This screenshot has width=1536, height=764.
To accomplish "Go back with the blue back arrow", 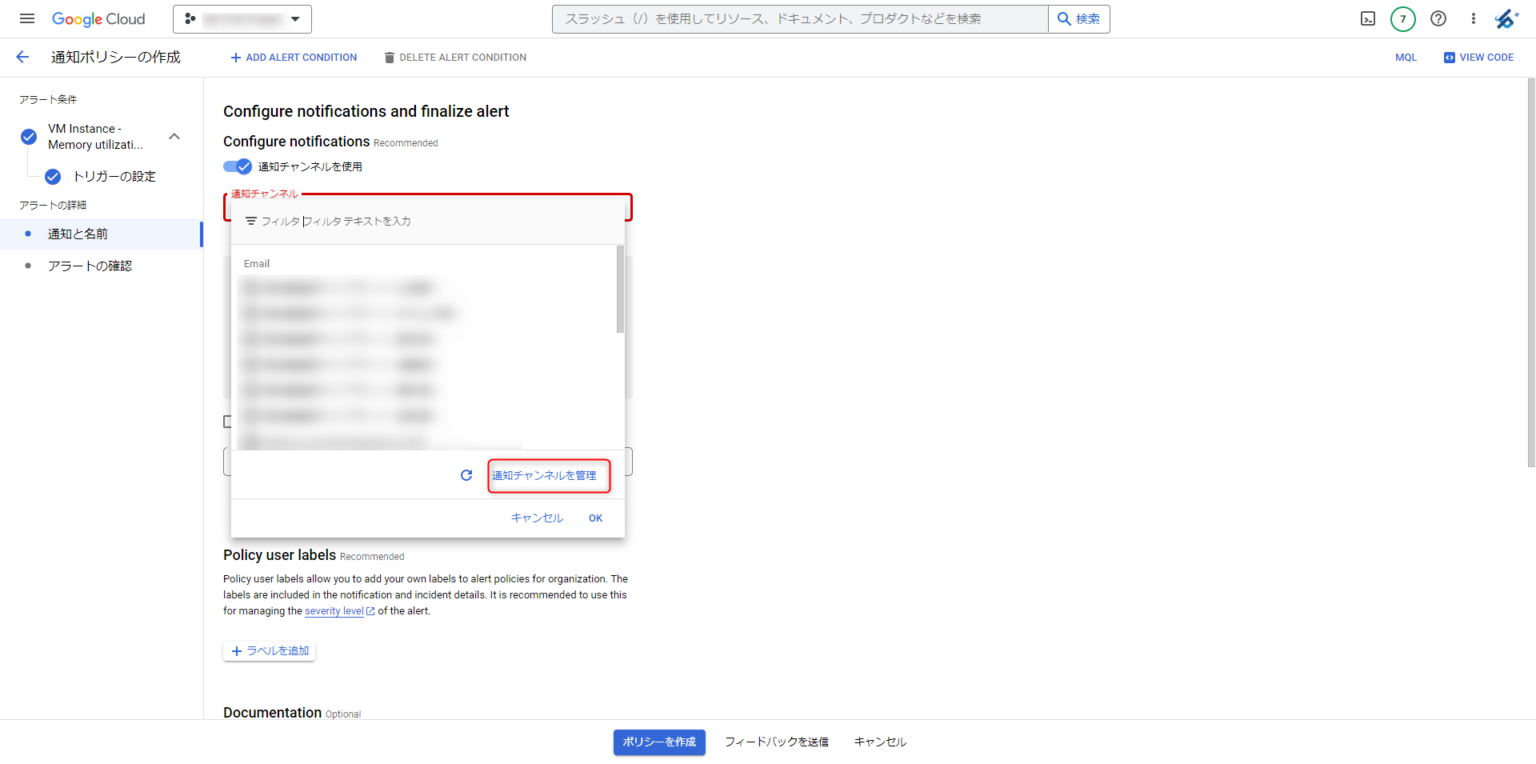I will point(22,57).
